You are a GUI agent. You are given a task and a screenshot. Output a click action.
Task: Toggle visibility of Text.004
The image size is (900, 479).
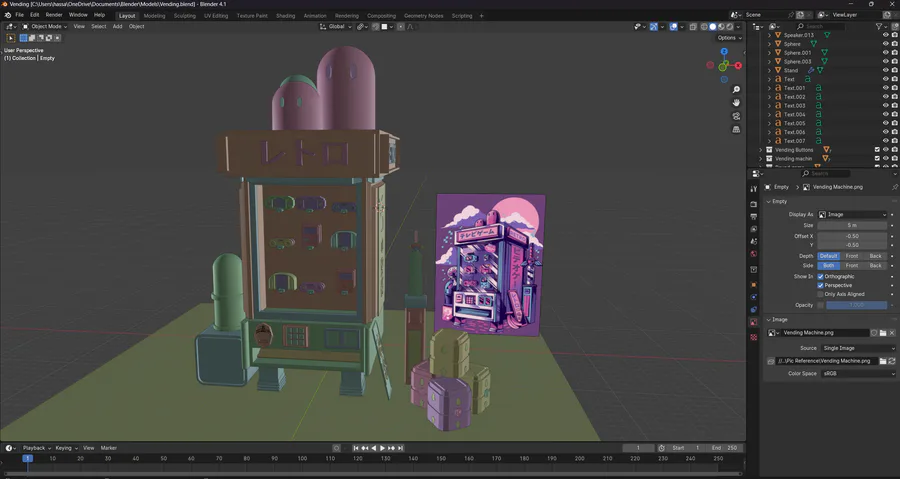tap(886, 114)
